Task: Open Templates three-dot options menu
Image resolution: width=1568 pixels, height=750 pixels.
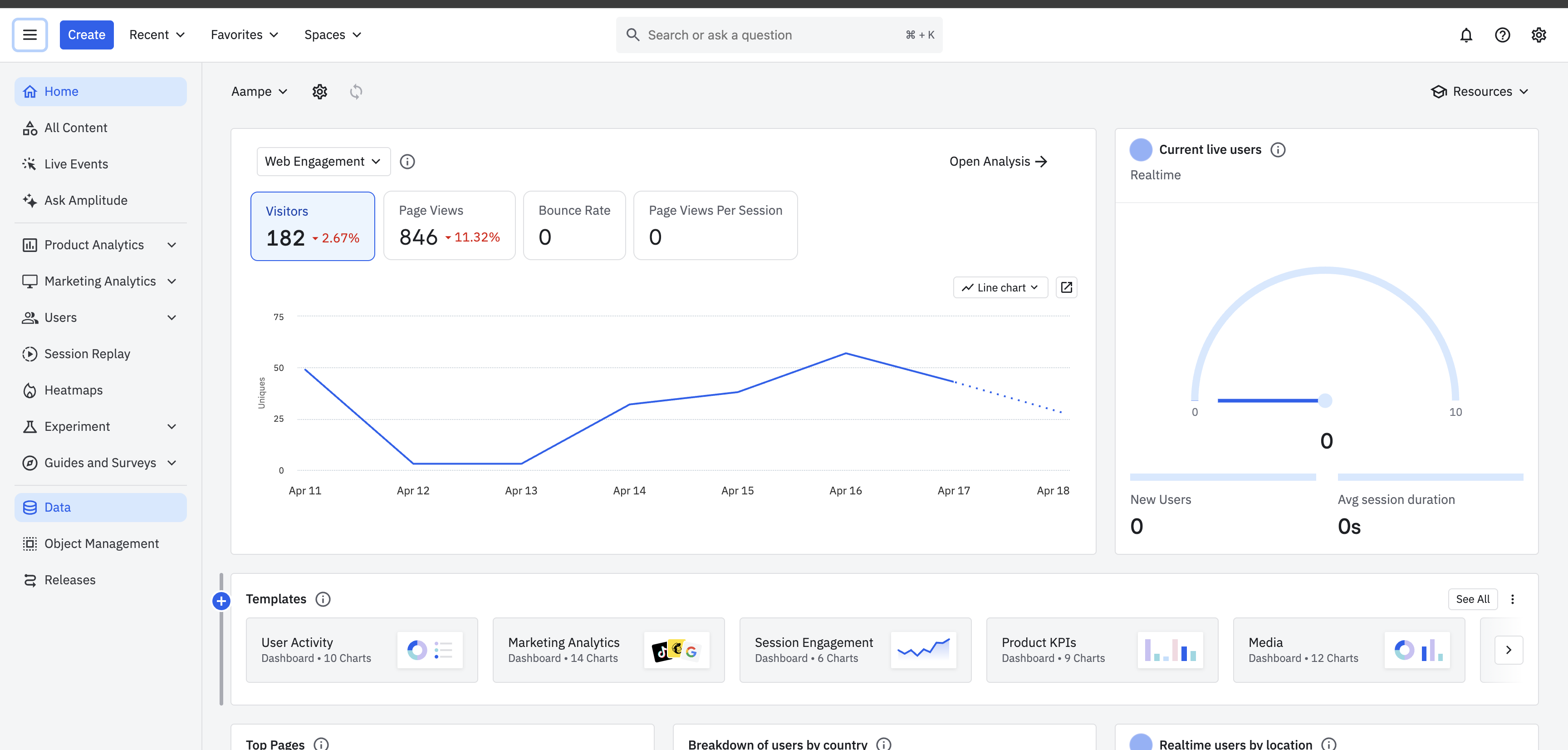Action: click(1512, 599)
